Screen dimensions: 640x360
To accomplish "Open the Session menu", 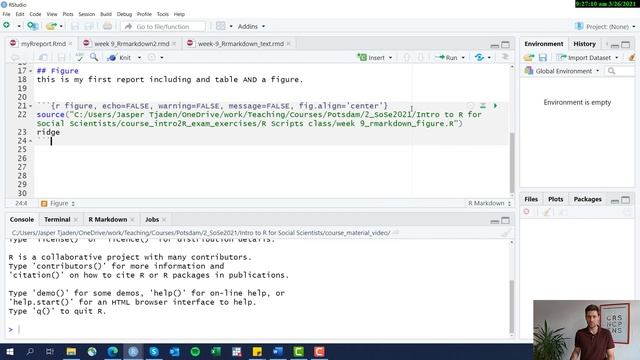I will [x=87, y=14].
